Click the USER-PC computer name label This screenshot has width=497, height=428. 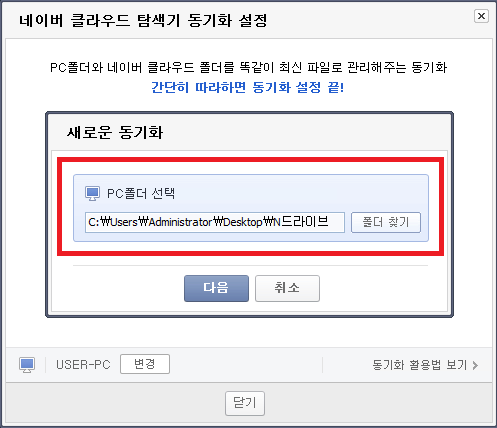[x=83, y=365]
